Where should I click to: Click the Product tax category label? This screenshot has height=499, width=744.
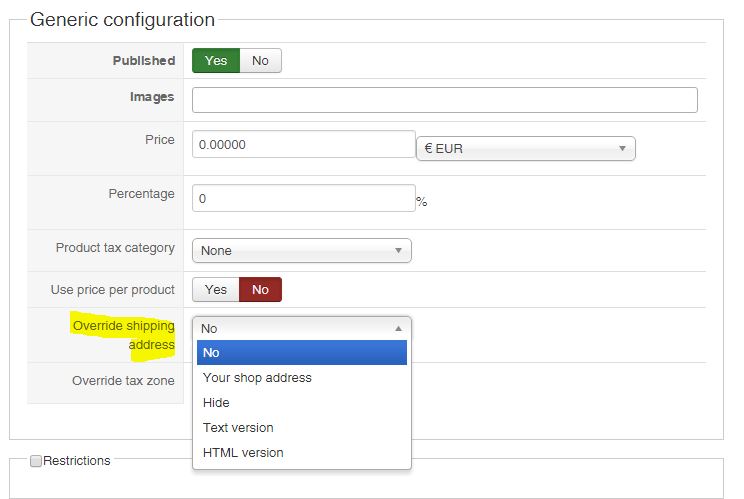click(115, 248)
